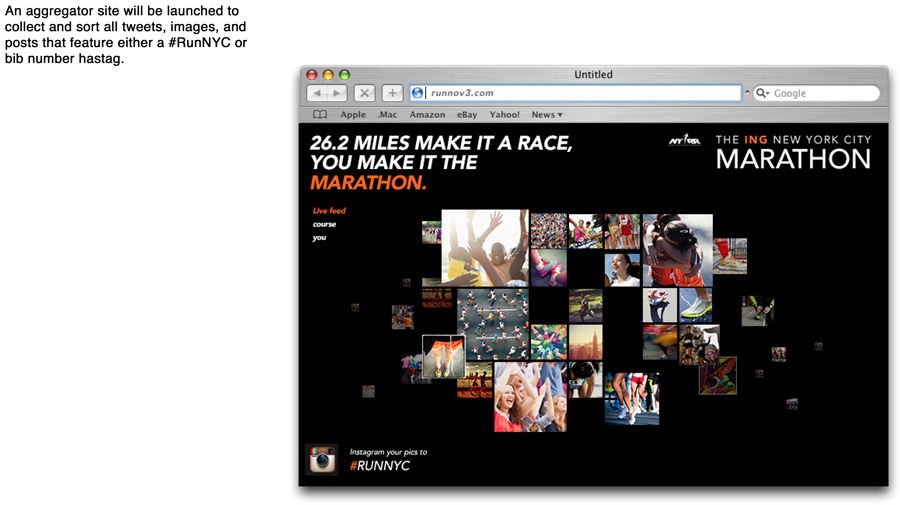Click the browser Forward arrow button
This screenshot has height=505, width=900.
[x=337, y=93]
